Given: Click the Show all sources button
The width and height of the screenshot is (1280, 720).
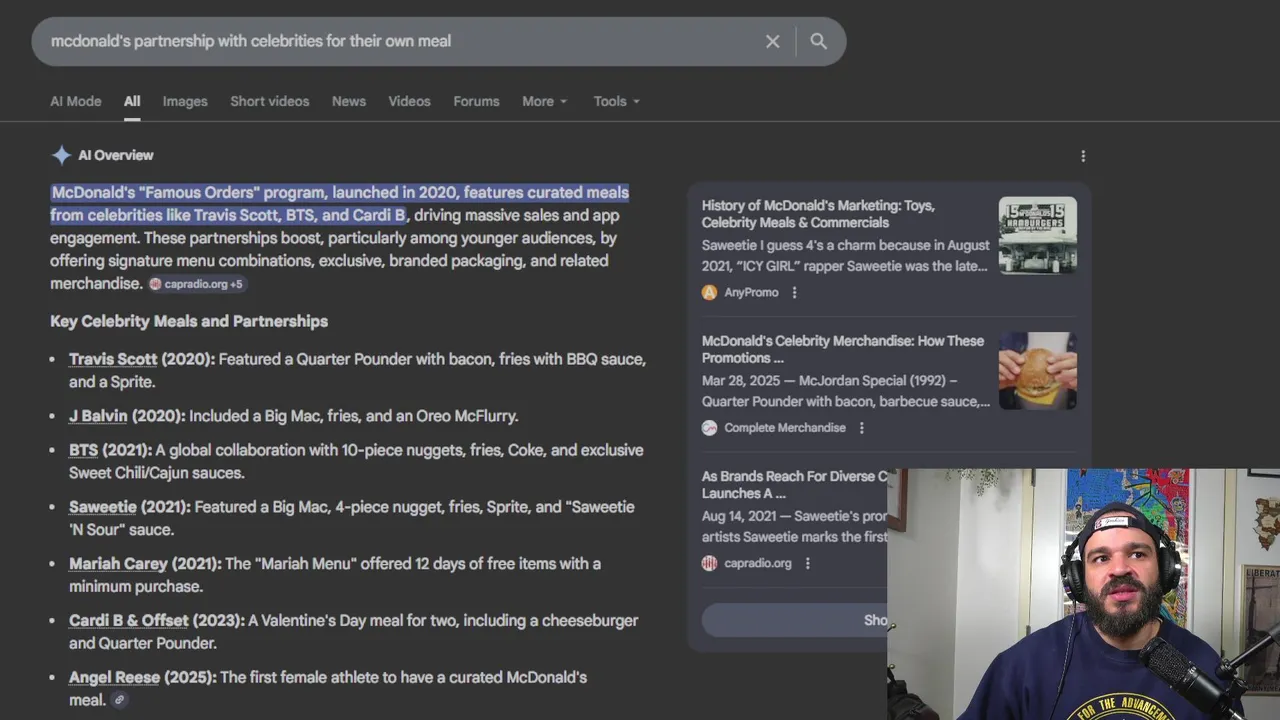Looking at the screenshot, I should [795, 620].
